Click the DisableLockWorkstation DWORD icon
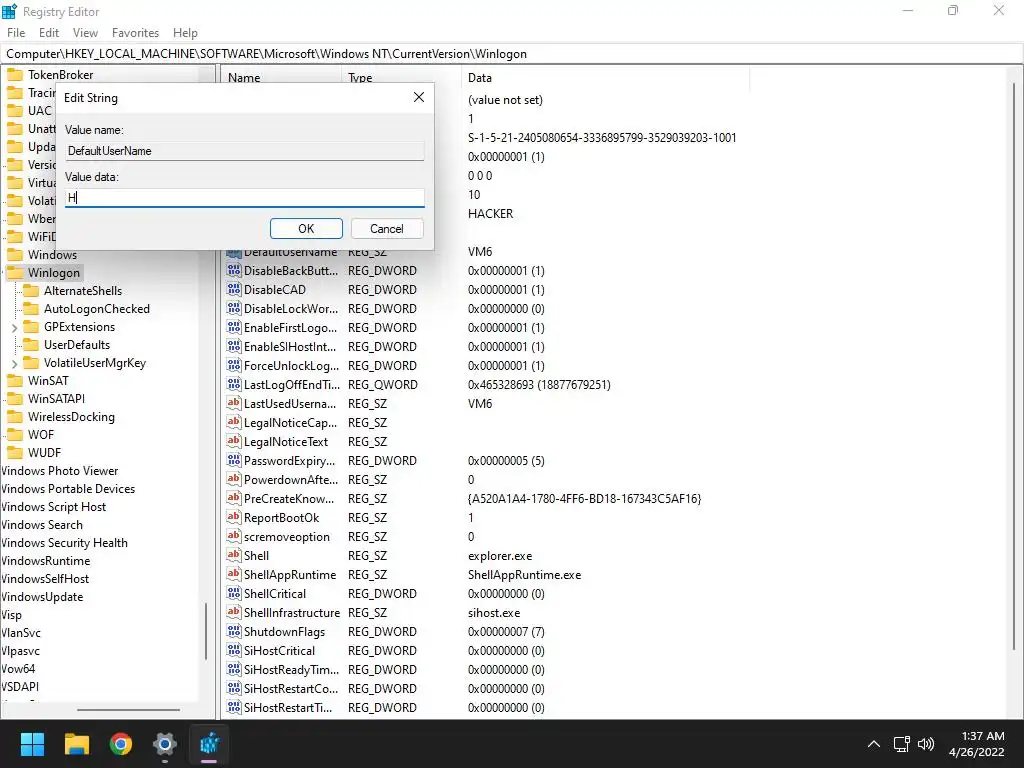The image size is (1024, 768). coord(234,308)
